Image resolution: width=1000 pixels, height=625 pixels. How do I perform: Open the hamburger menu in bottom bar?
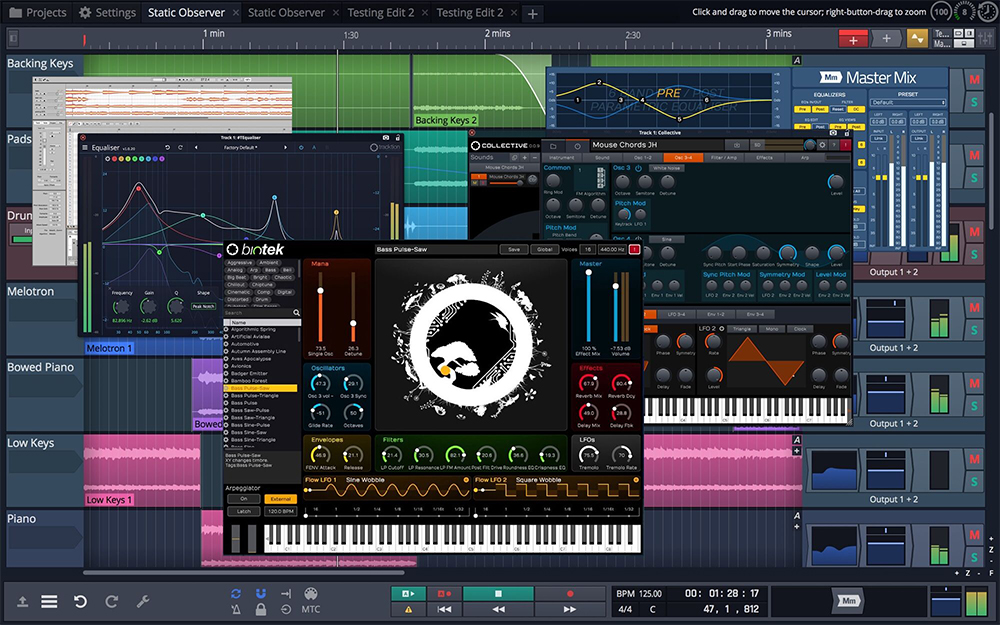(49, 601)
